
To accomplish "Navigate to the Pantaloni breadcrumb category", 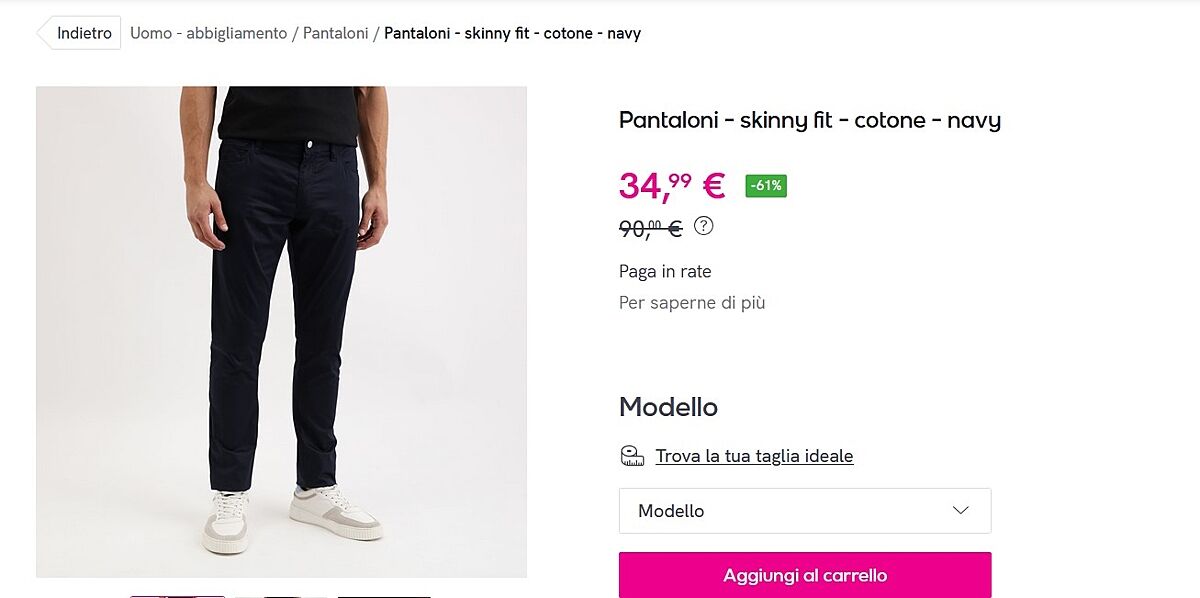I will (x=336, y=33).
